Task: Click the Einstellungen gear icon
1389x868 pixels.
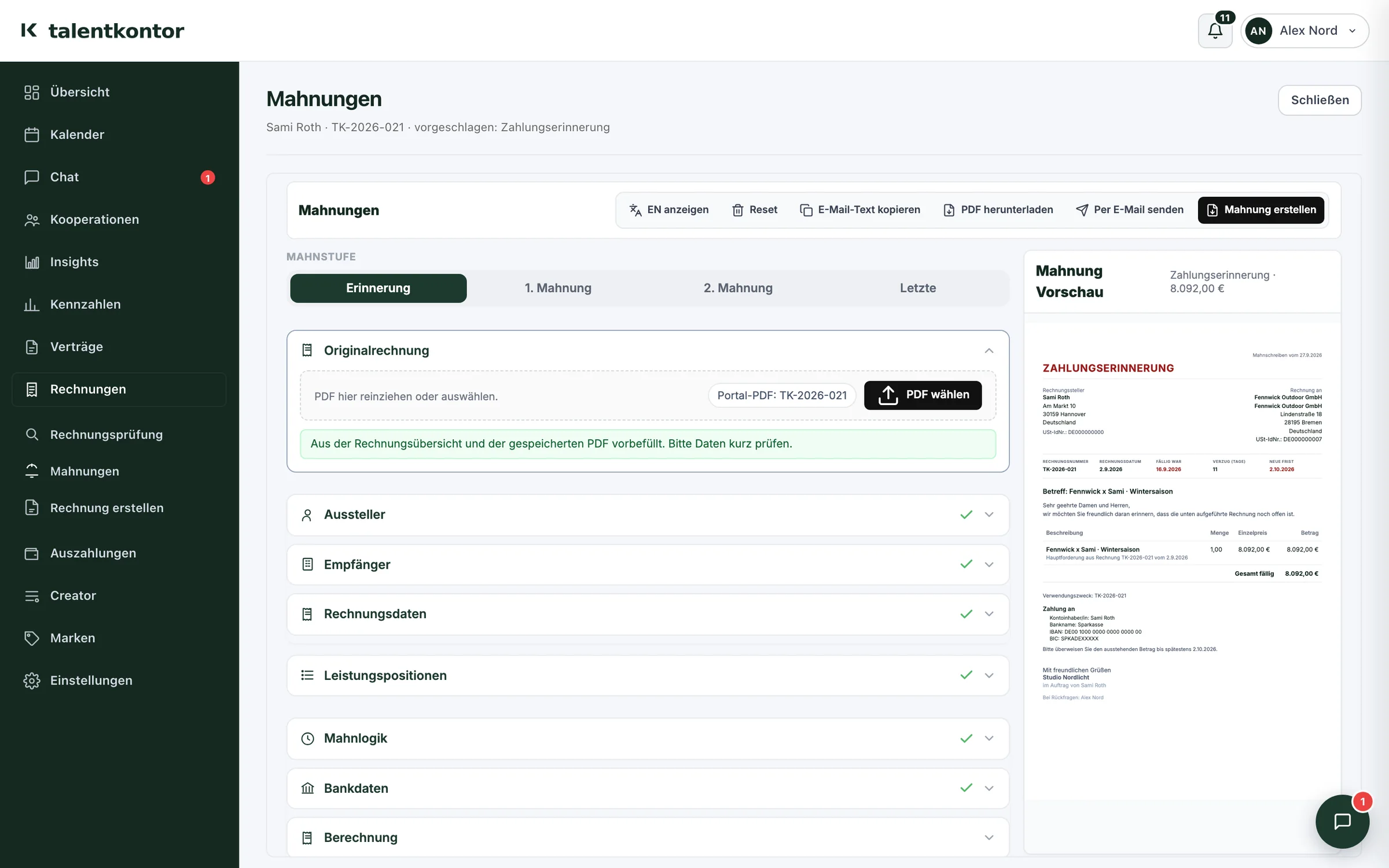Action: pyautogui.click(x=32, y=681)
